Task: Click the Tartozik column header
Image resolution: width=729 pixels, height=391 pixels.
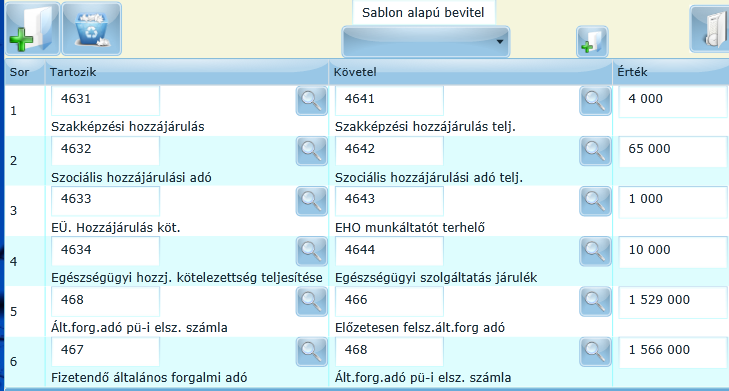Action: click(x=187, y=72)
